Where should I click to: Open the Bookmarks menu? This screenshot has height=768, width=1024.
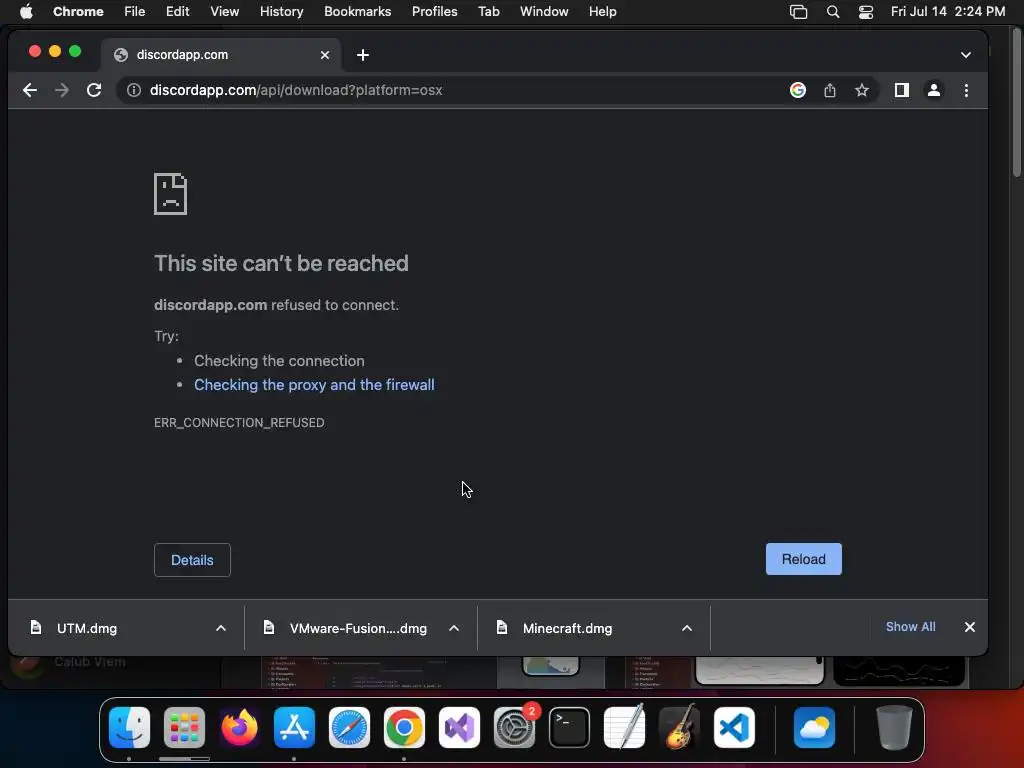(x=357, y=12)
